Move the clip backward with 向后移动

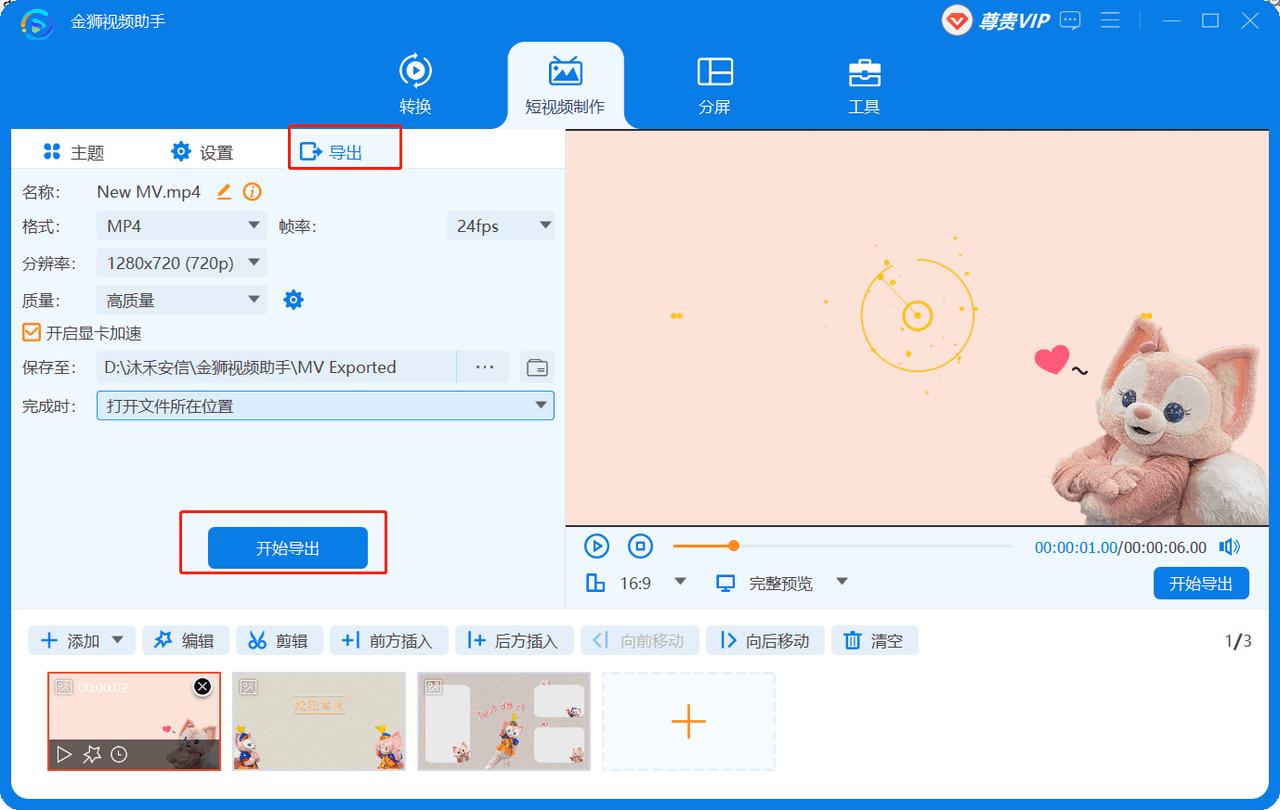point(765,641)
